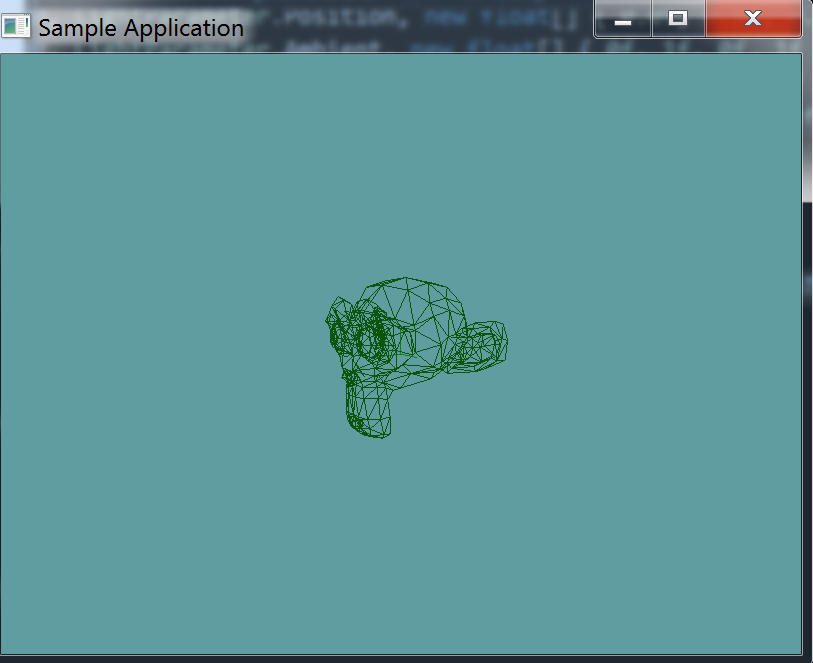Maximize the Sample Application window
Screen dimensions: 813x663
coord(678,19)
